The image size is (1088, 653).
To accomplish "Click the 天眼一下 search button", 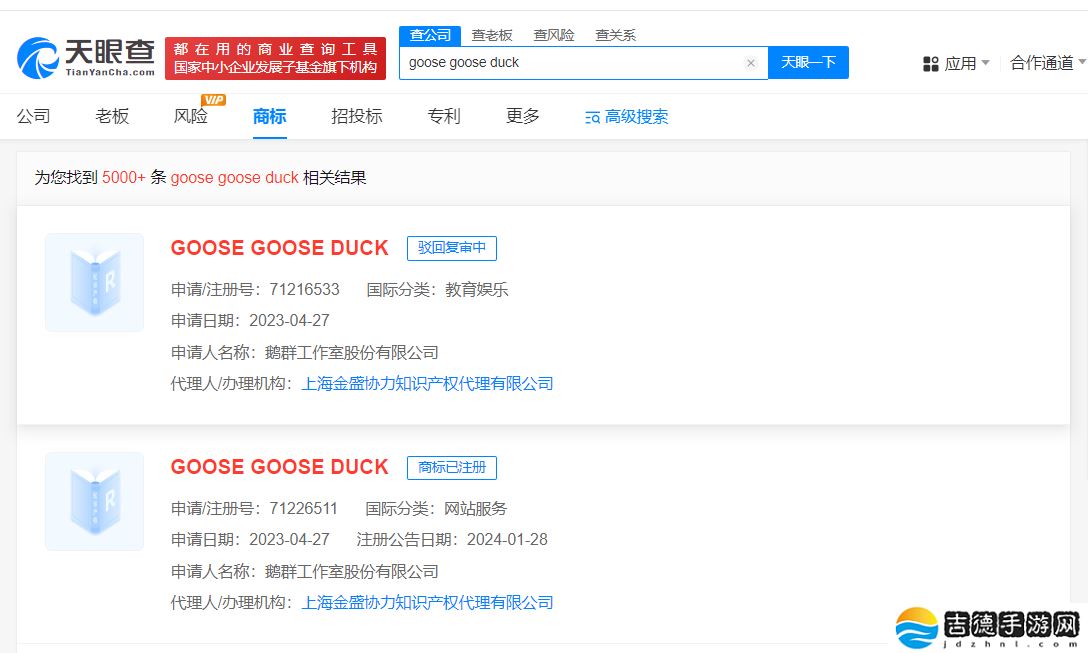I will 808,62.
